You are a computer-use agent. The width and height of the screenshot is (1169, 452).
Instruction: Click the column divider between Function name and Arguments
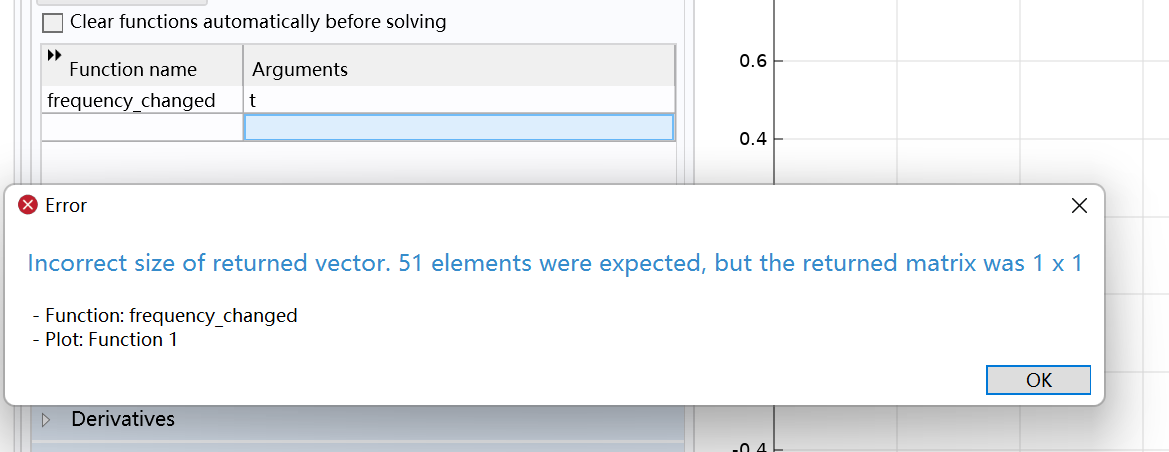tap(243, 69)
